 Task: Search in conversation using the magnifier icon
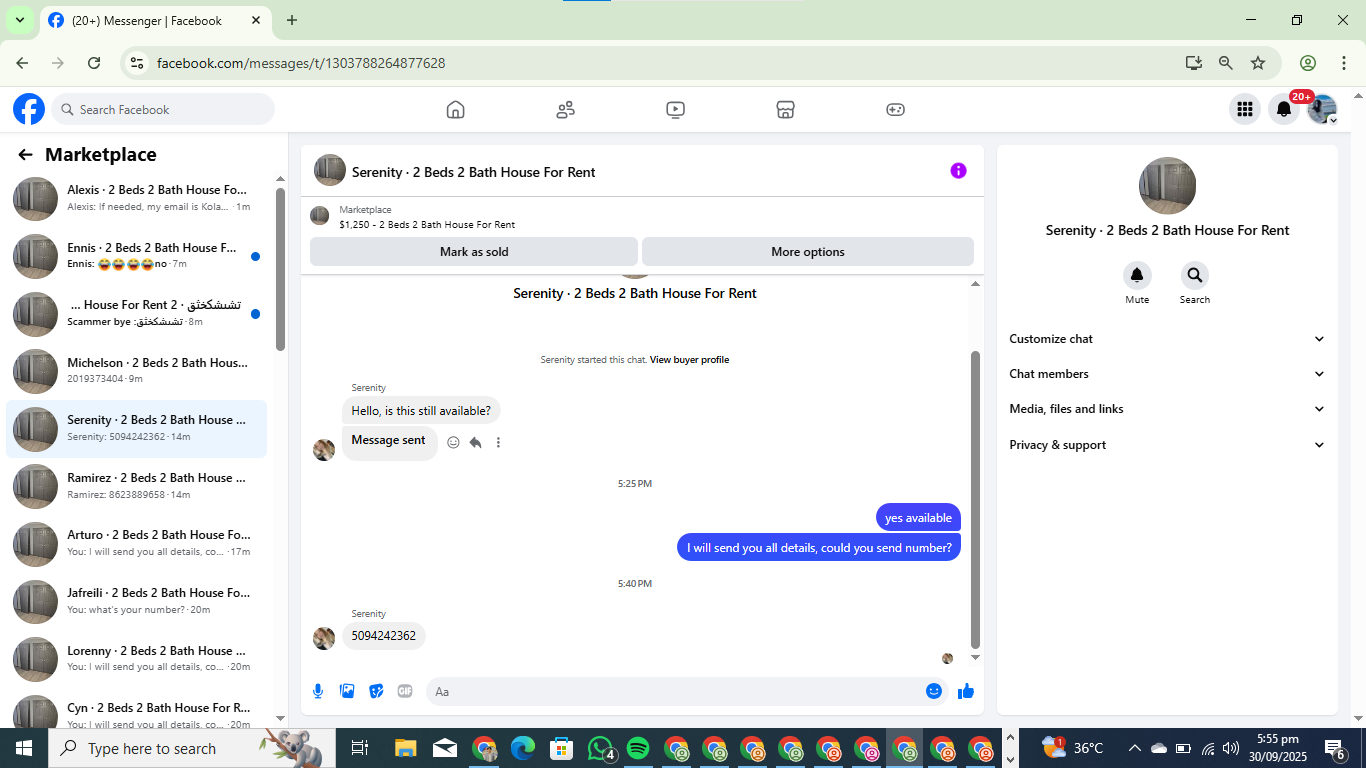pyautogui.click(x=1194, y=276)
